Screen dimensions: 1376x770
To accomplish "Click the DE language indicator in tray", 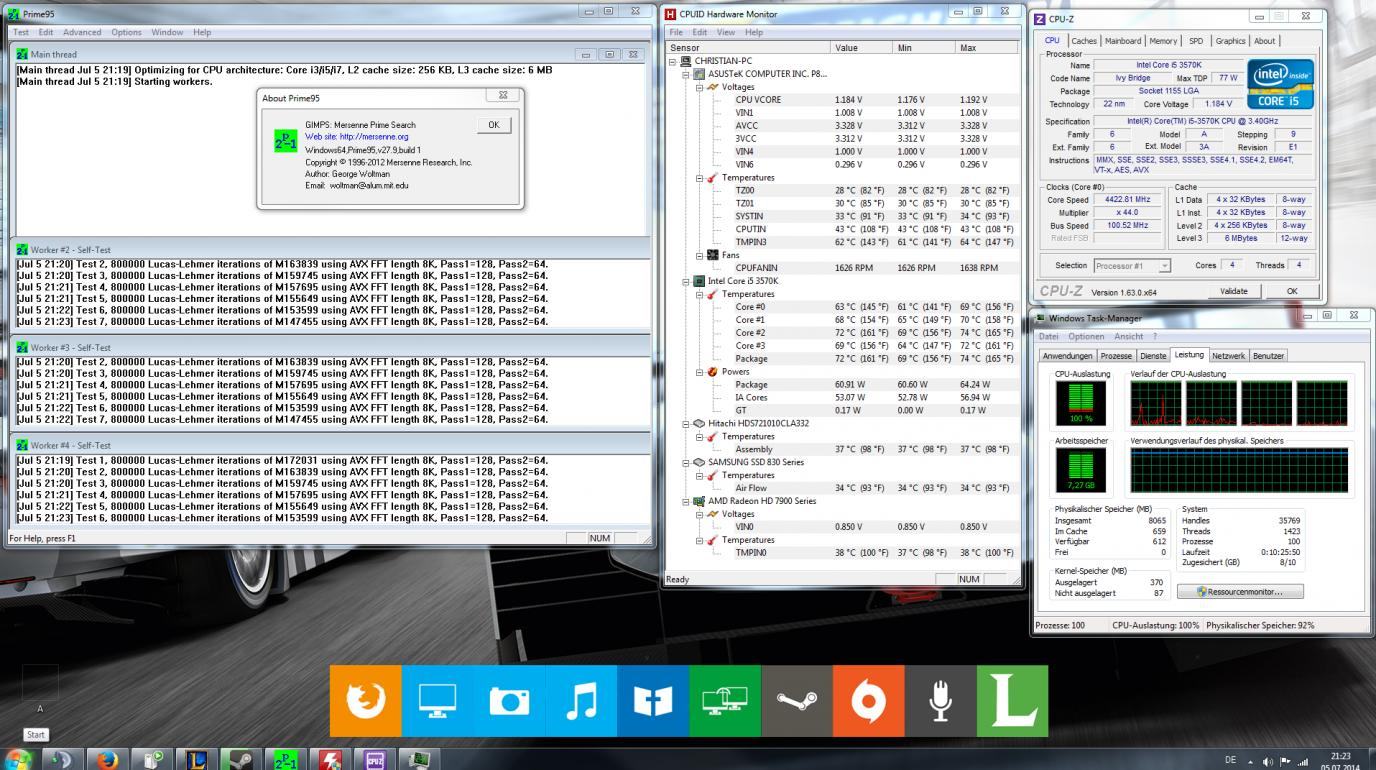I will [1231, 760].
